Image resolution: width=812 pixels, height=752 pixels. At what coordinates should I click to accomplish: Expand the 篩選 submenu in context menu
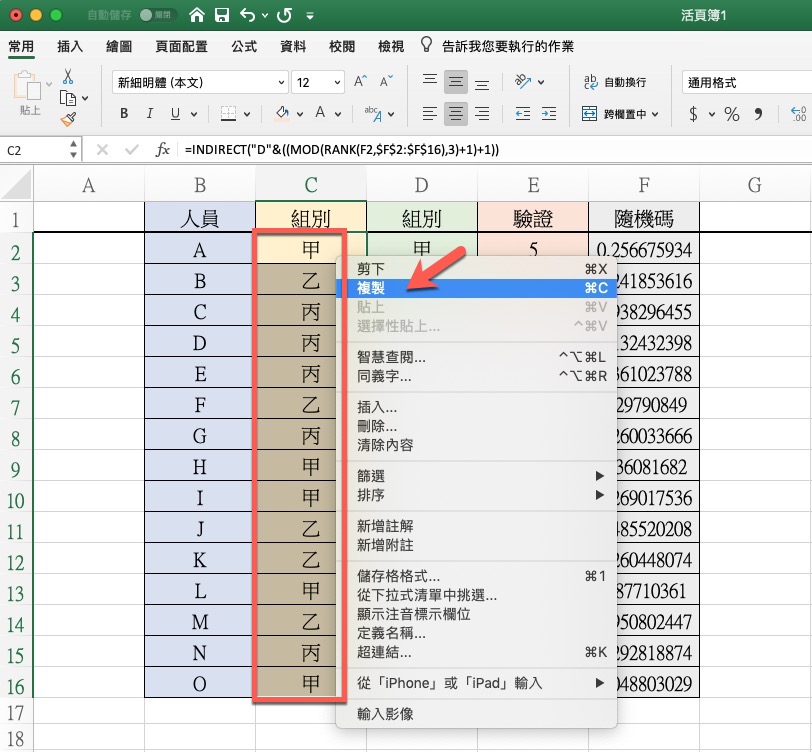pyautogui.click(x=480, y=476)
